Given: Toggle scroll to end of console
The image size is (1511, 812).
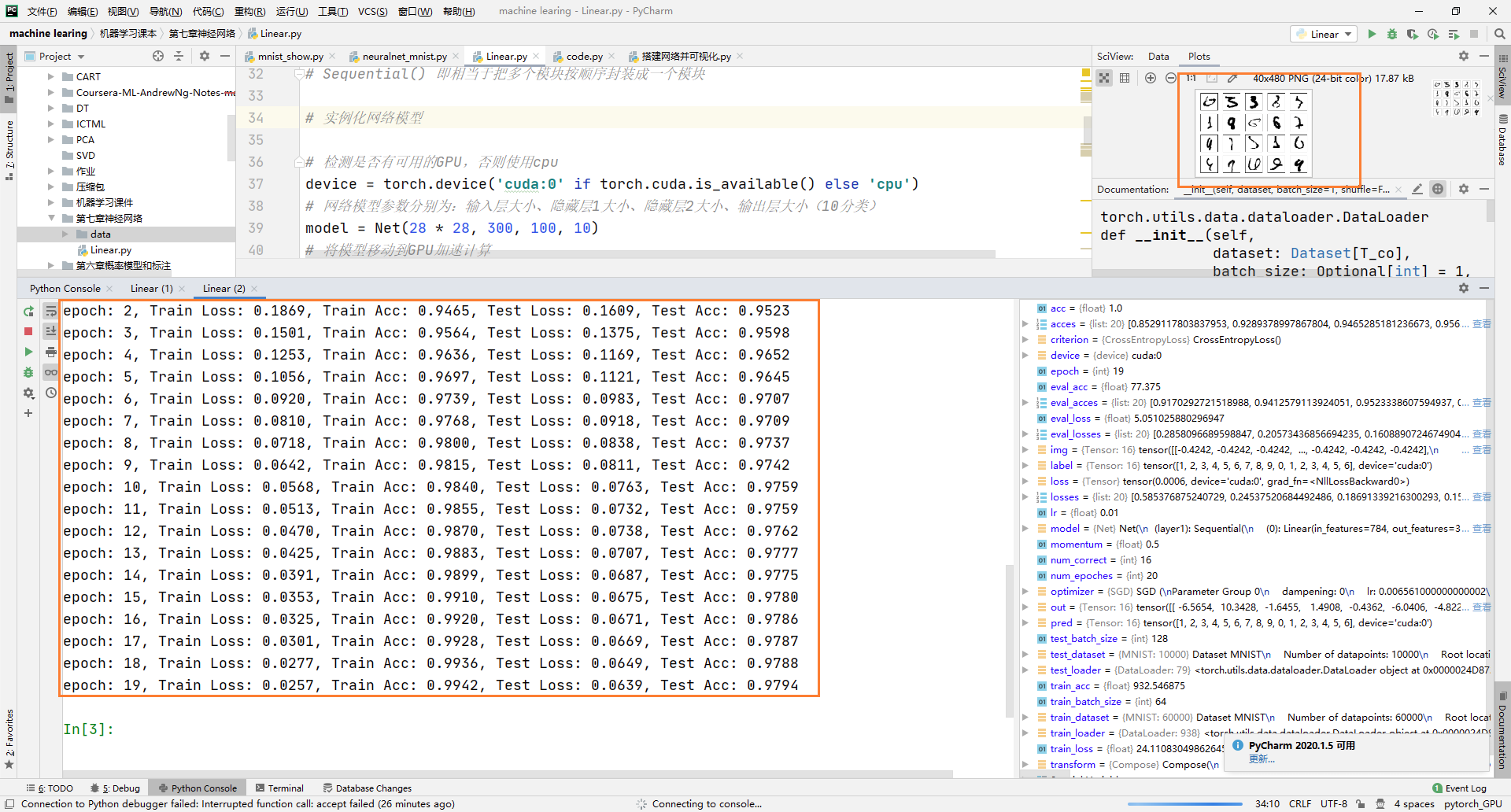Looking at the screenshot, I should [x=51, y=331].
